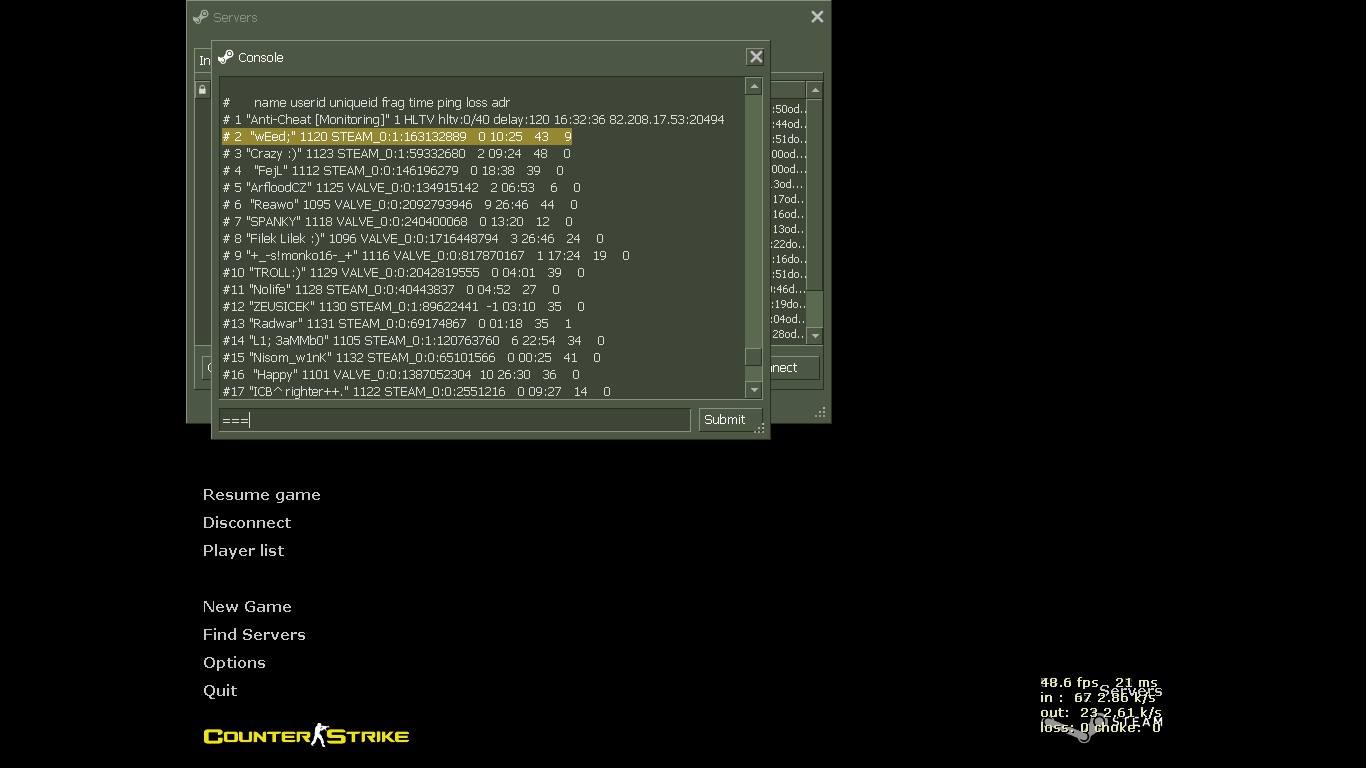Image resolution: width=1366 pixels, height=768 pixels.
Task: Select the ":28od.." server row in Servers
Action: (x=788, y=334)
